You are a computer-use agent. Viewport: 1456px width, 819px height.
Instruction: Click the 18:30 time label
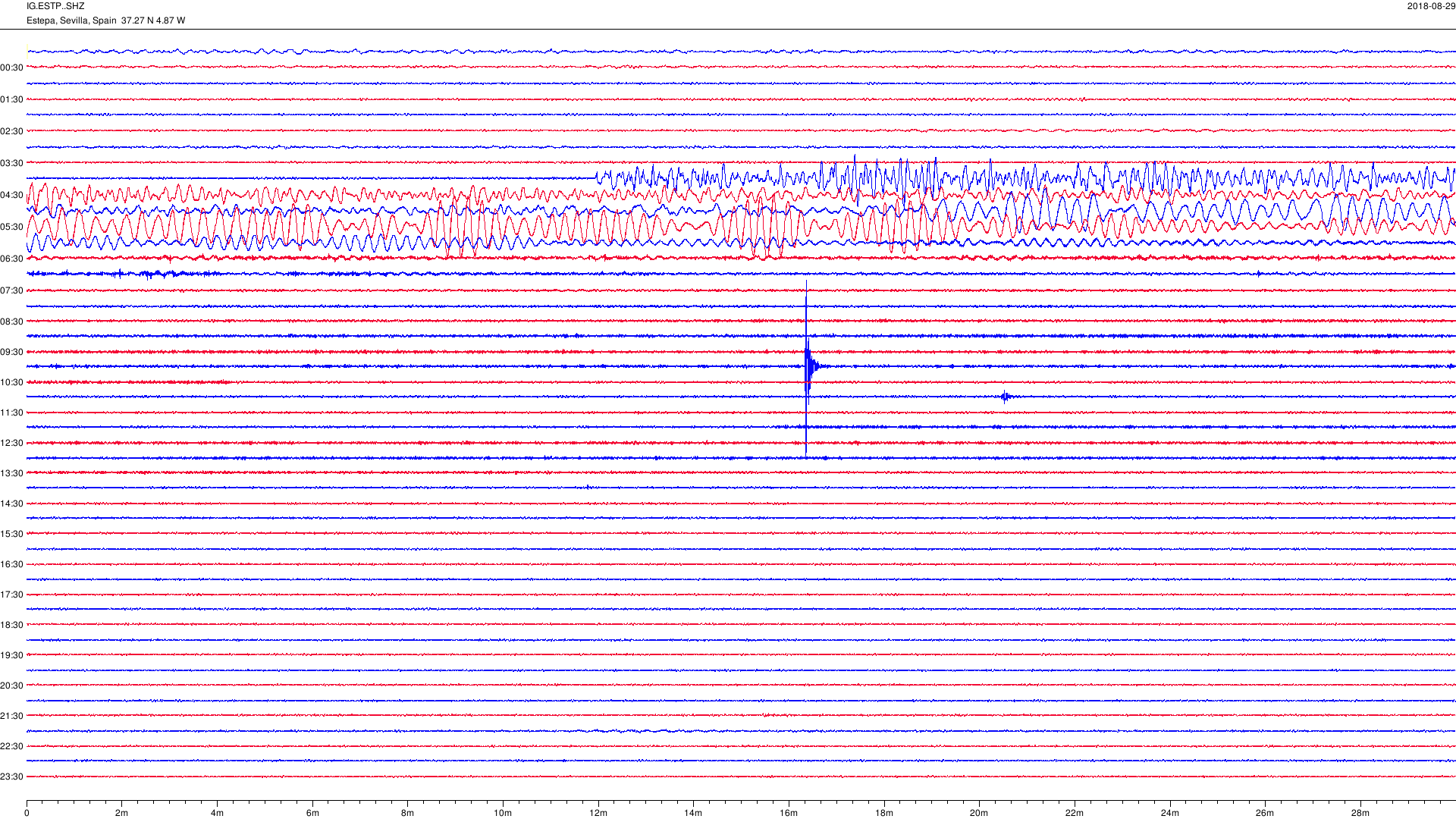point(11,625)
